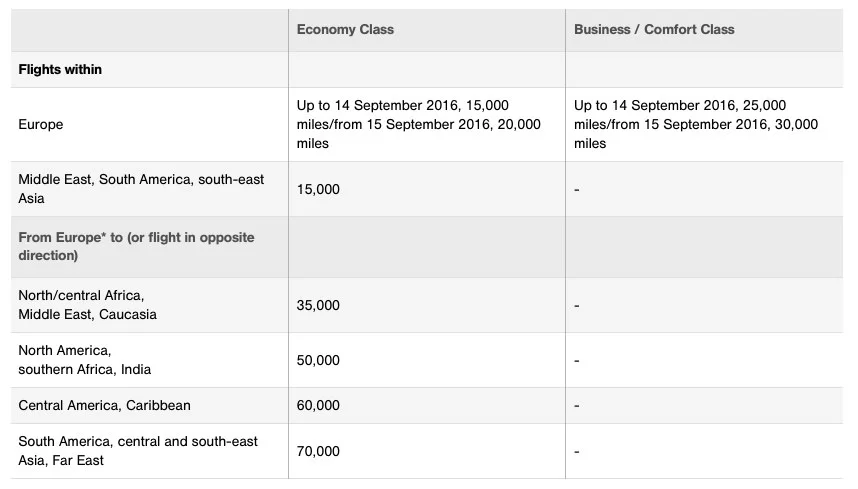858x489 pixels.
Task: Click business class dash for Central America row
Action: 577,406
